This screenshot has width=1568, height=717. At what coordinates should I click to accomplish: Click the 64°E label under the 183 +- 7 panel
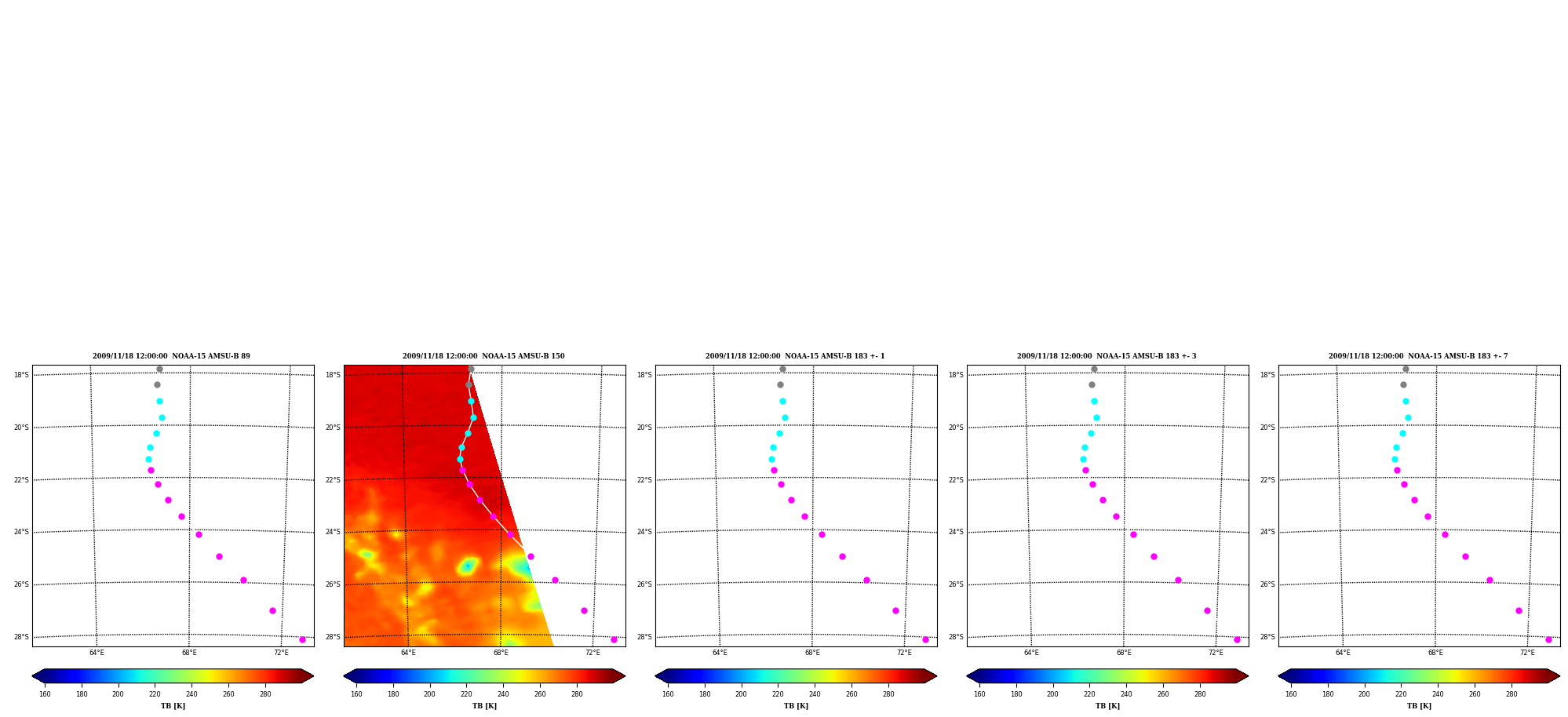tap(1343, 653)
